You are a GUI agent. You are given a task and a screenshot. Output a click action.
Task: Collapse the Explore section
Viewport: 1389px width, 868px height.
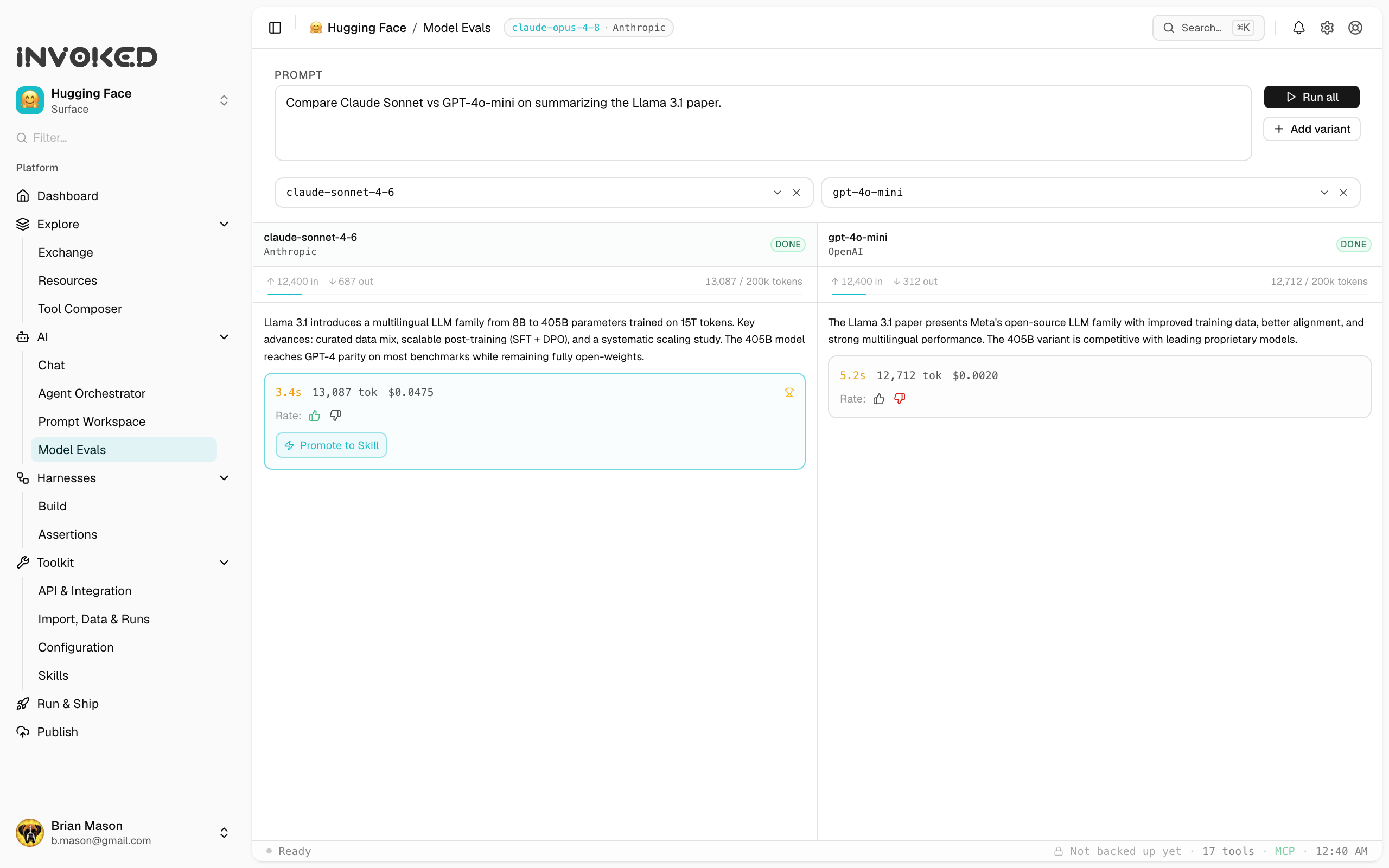224,224
